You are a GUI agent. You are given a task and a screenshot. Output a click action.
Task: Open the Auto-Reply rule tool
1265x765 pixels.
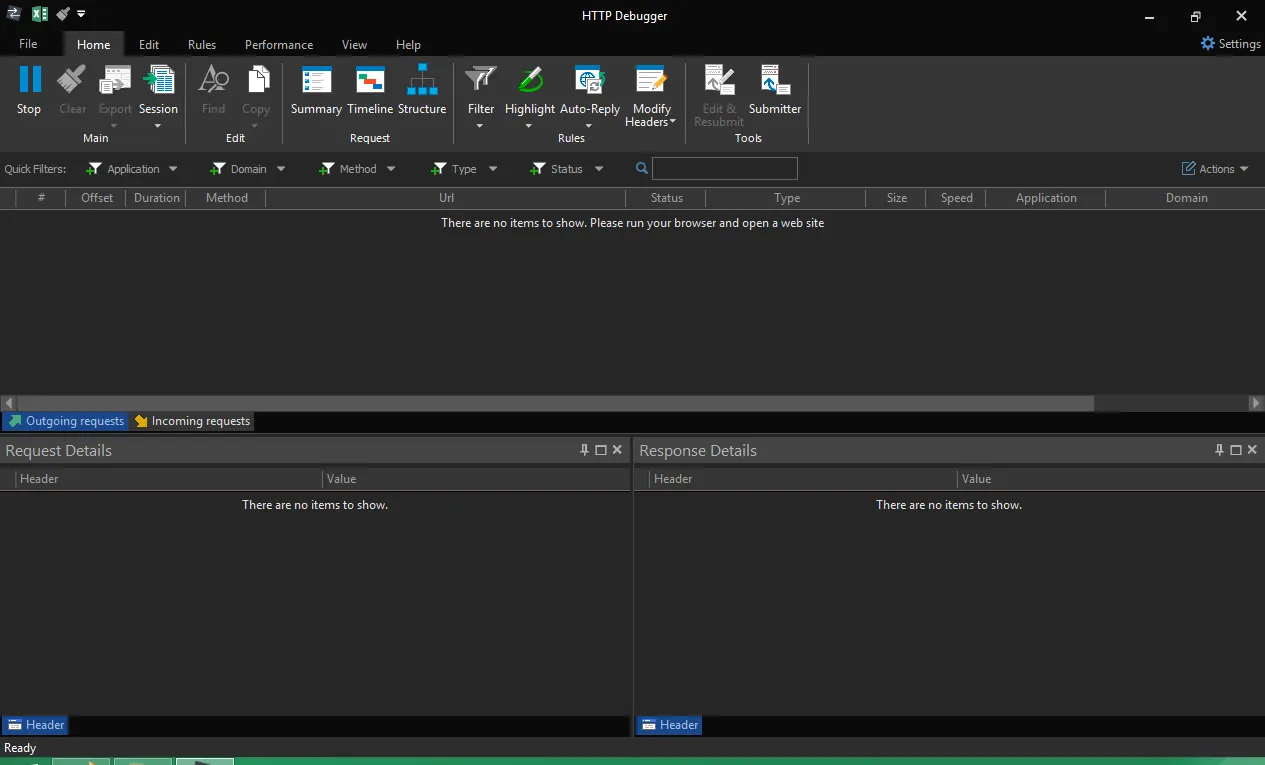click(589, 96)
